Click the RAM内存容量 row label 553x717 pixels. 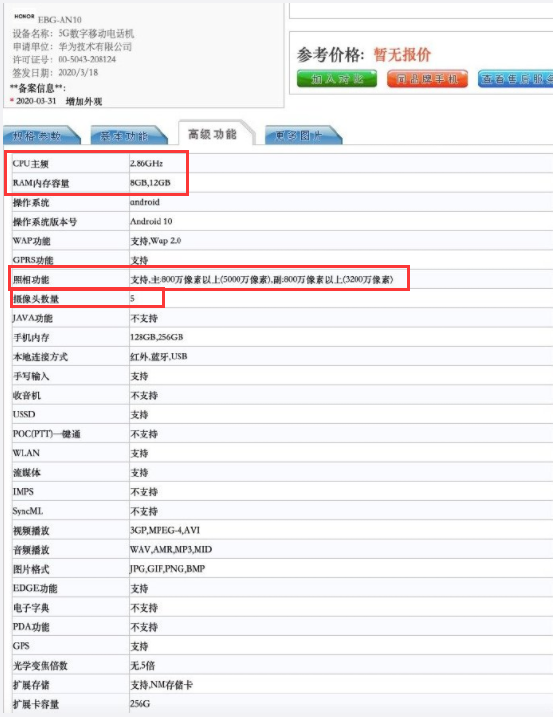point(41,183)
